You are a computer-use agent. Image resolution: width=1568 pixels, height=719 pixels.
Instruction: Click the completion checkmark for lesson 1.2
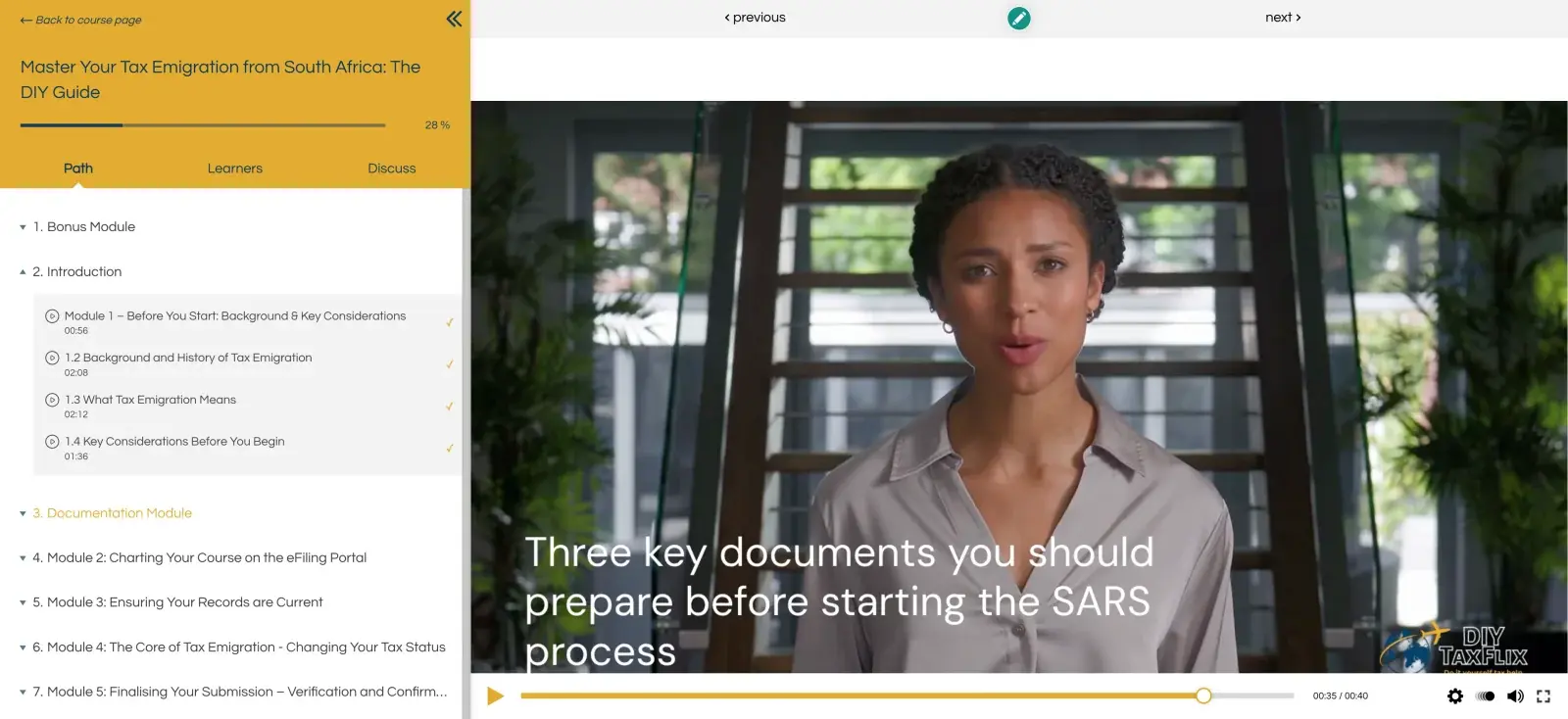tap(450, 364)
